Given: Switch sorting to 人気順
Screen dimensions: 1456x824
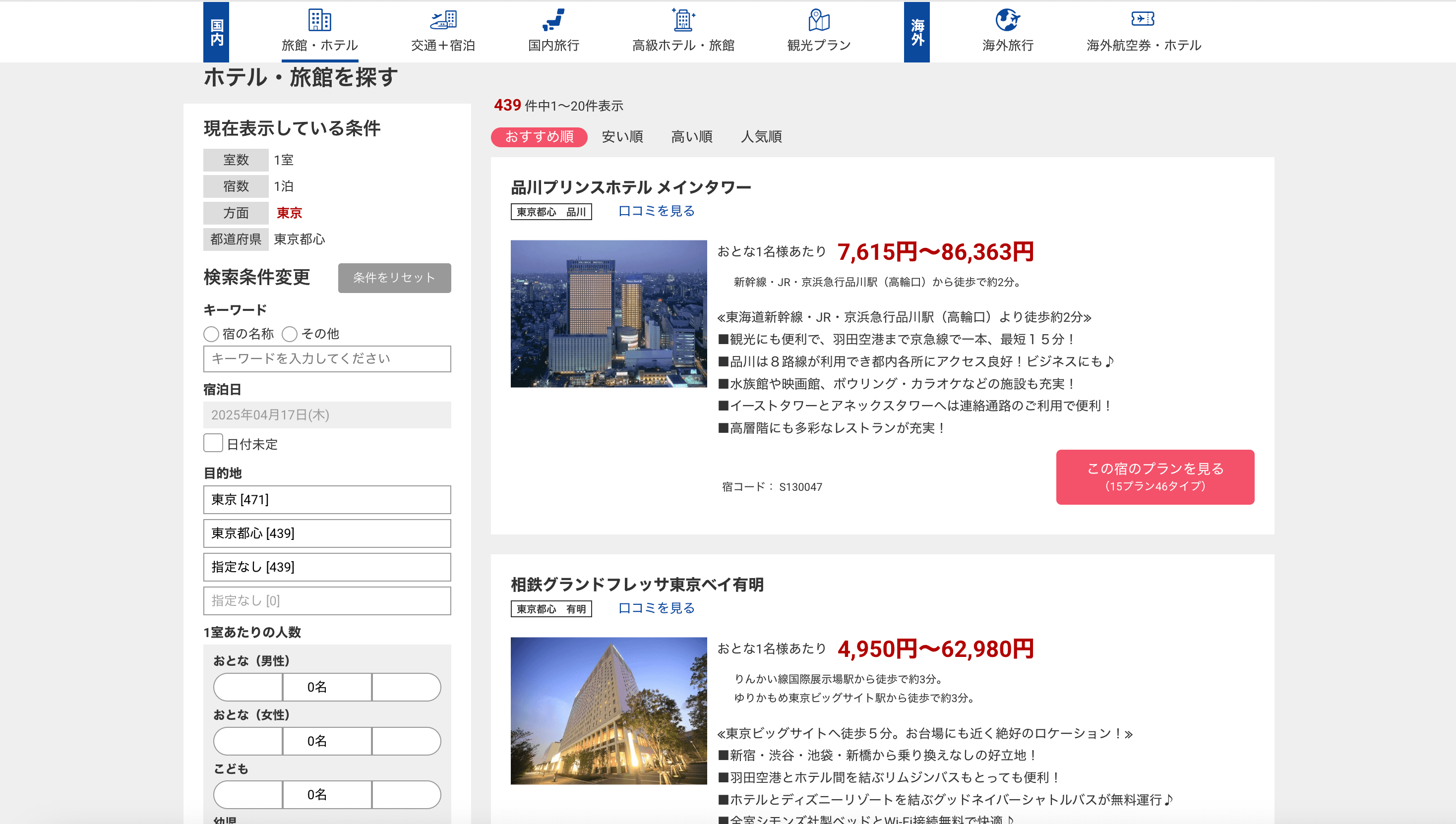Looking at the screenshot, I should [x=761, y=136].
